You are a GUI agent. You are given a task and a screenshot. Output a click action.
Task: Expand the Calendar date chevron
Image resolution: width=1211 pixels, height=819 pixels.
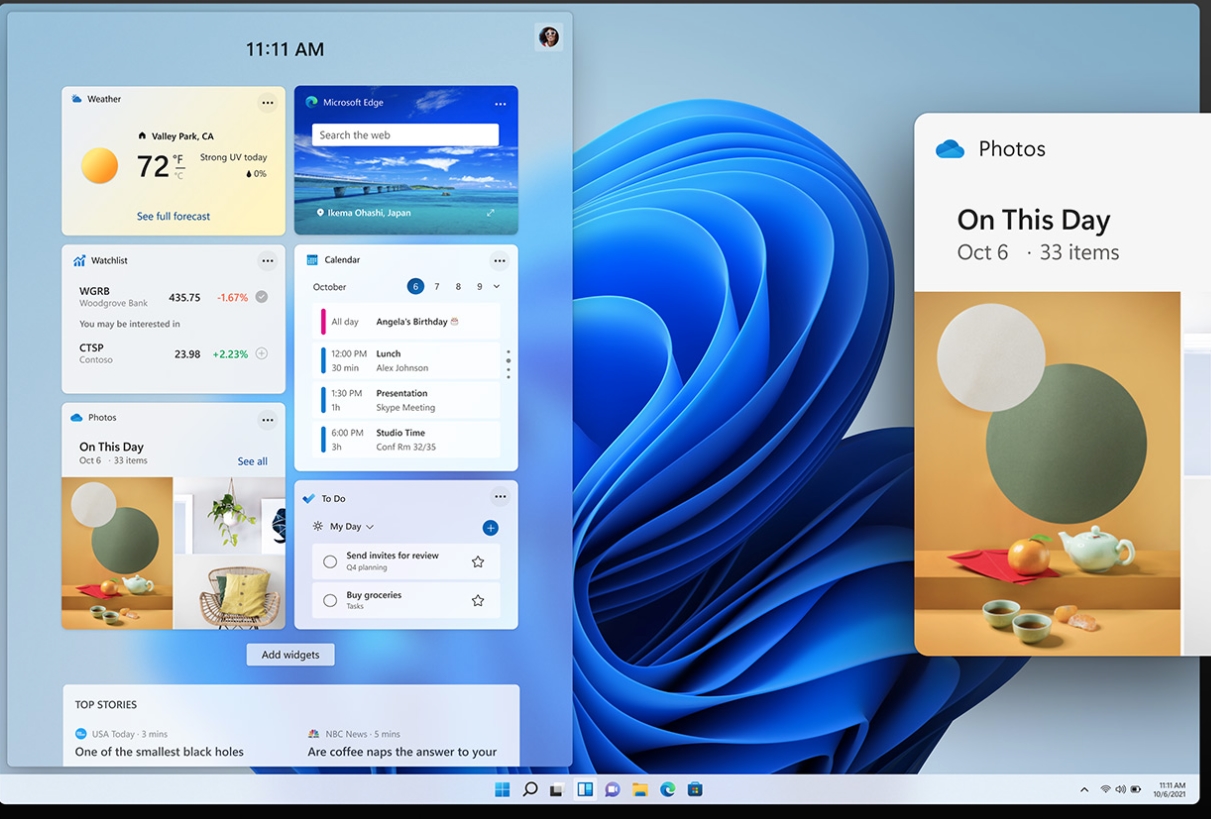[497, 287]
